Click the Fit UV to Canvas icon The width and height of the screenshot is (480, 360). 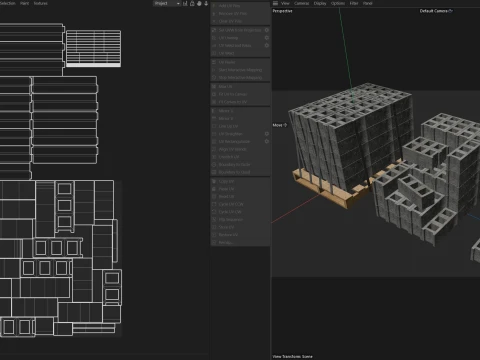tap(214, 94)
